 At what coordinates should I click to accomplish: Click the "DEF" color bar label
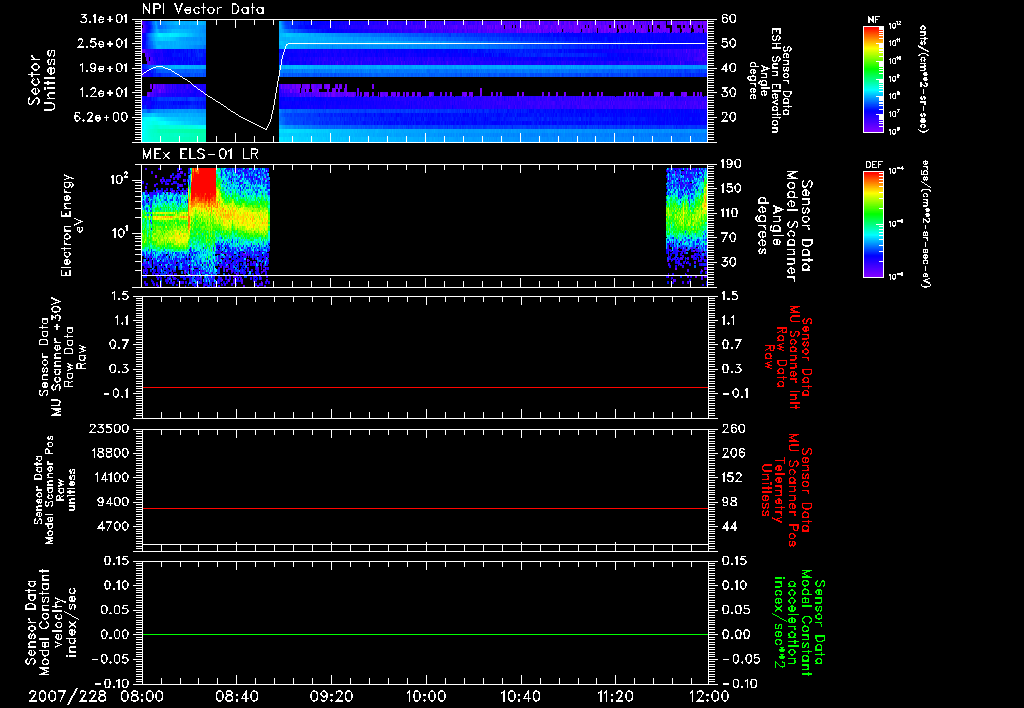pos(873,165)
